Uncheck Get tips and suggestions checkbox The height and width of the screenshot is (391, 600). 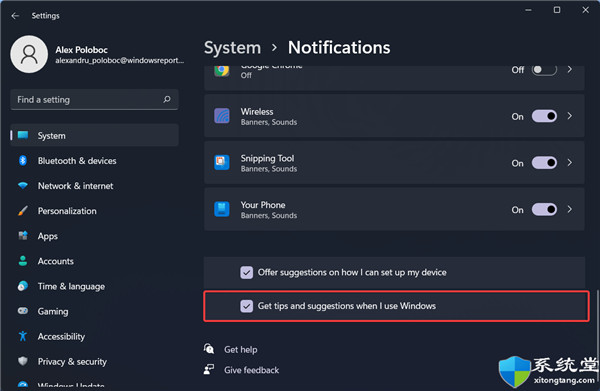(x=246, y=306)
